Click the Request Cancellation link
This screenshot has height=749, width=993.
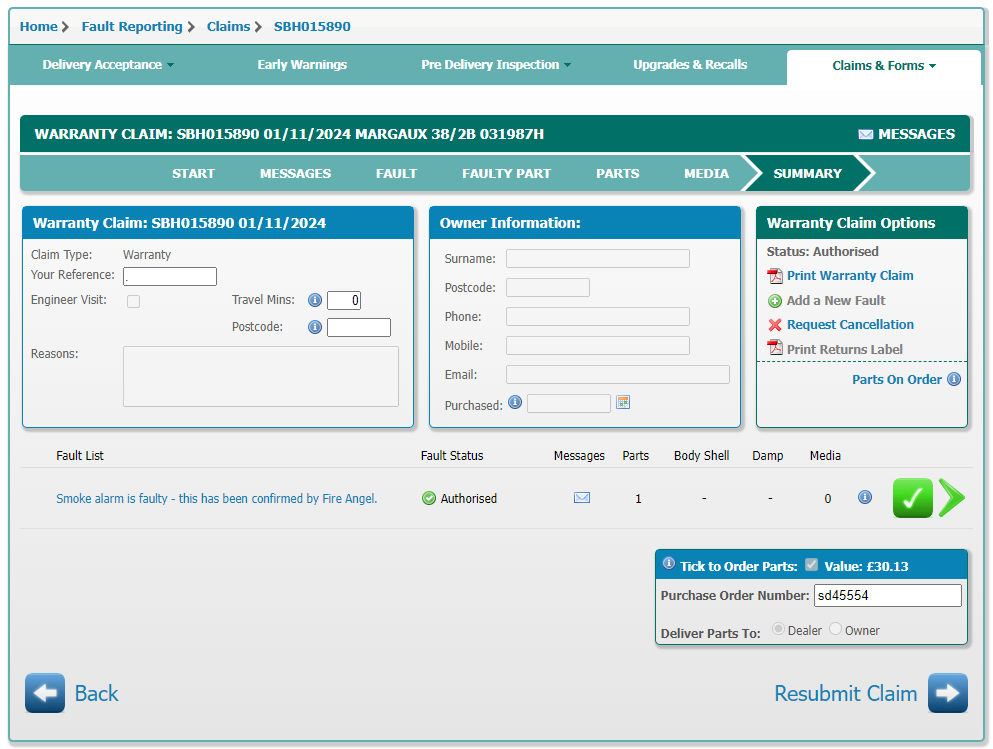850,325
